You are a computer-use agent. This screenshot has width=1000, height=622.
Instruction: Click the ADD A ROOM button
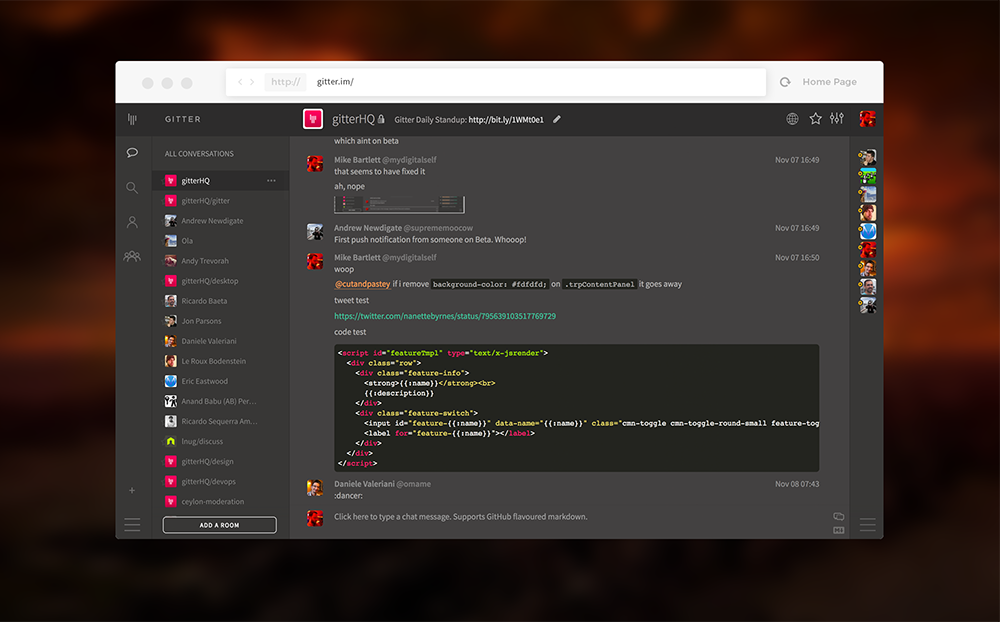click(x=219, y=524)
